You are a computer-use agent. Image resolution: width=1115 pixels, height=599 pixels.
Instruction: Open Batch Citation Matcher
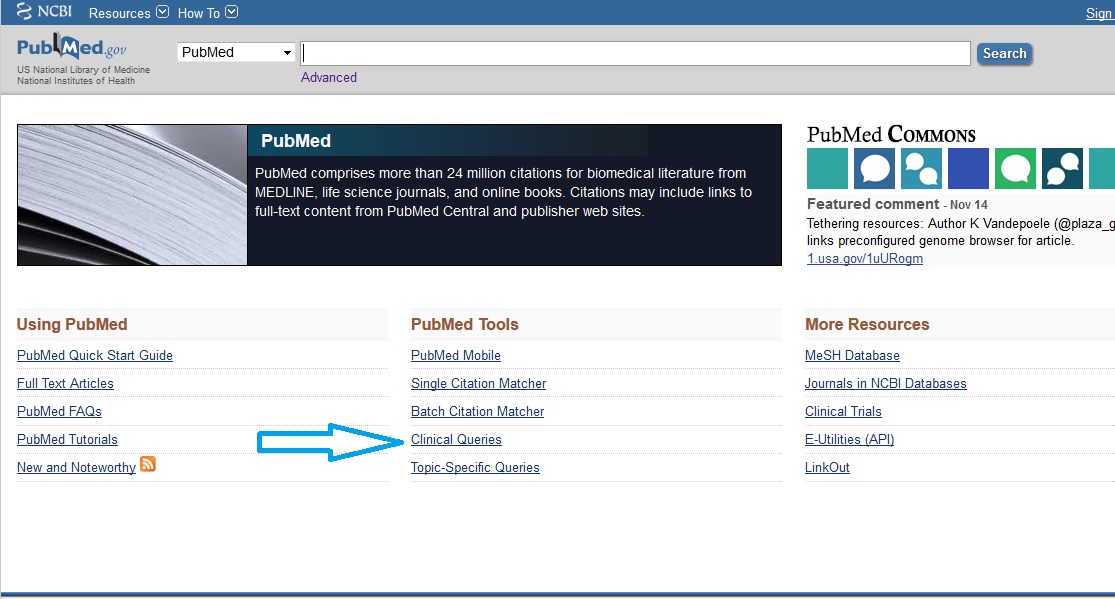pyautogui.click(x=477, y=411)
